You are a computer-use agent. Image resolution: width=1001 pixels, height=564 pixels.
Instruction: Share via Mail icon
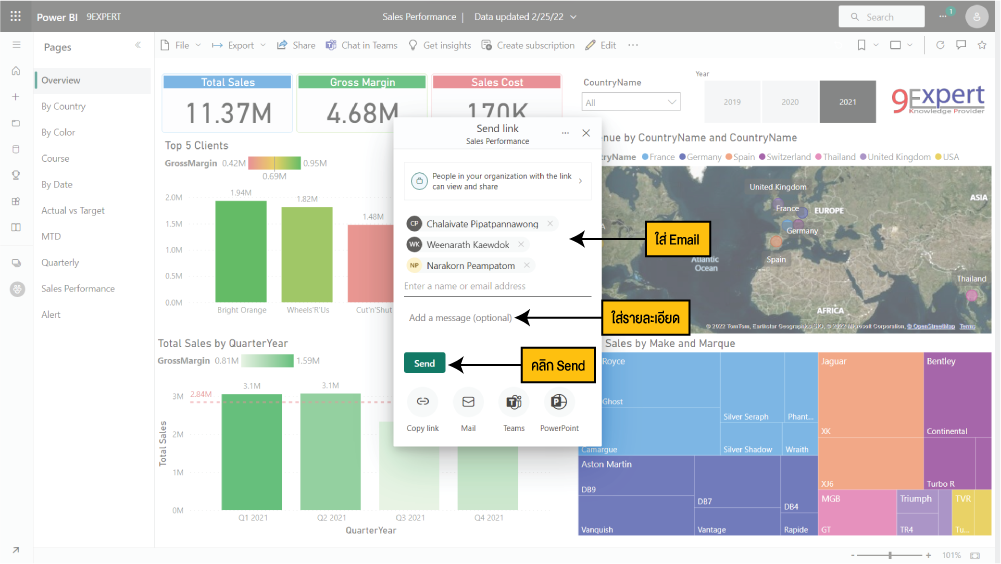click(x=468, y=402)
